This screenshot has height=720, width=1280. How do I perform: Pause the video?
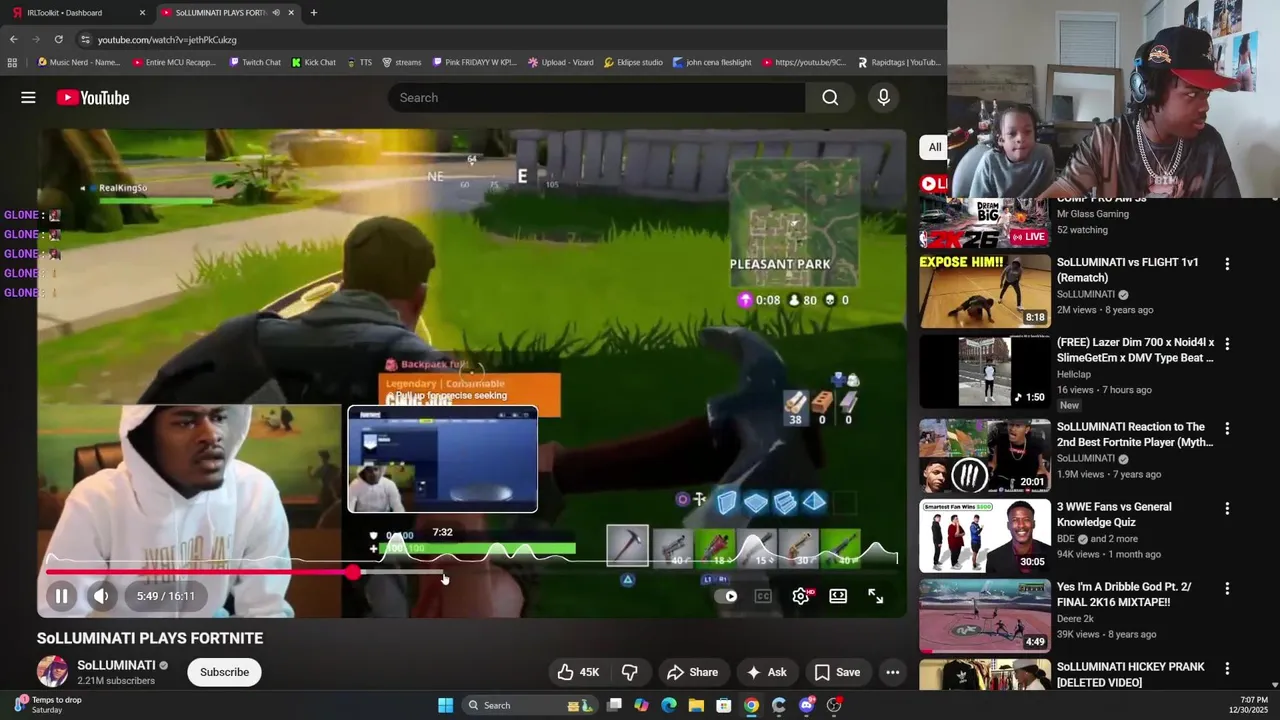click(61, 596)
